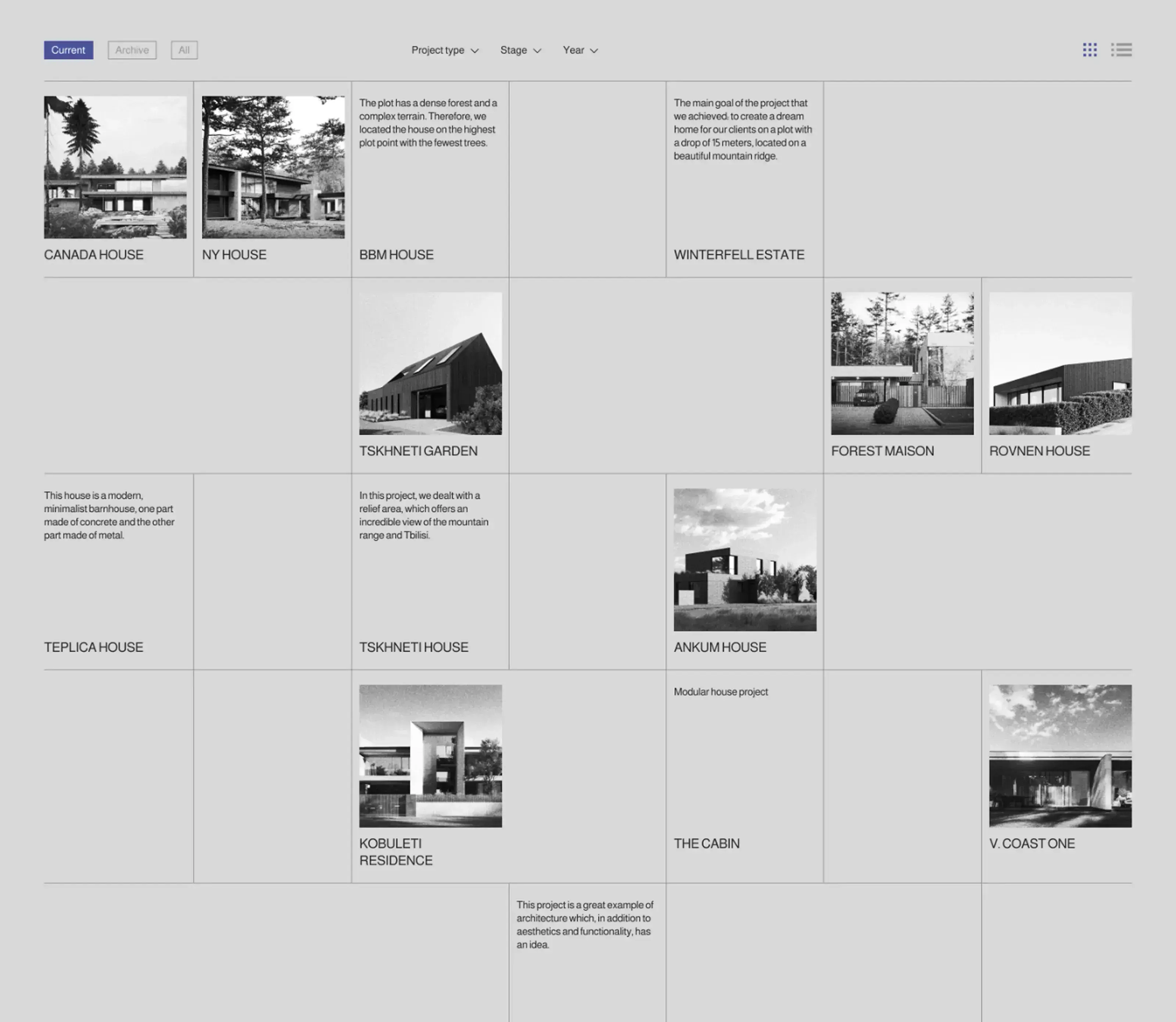The width and height of the screenshot is (1176, 1022).
Task: Open the Ankum House photo
Action: tap(745, 560)
